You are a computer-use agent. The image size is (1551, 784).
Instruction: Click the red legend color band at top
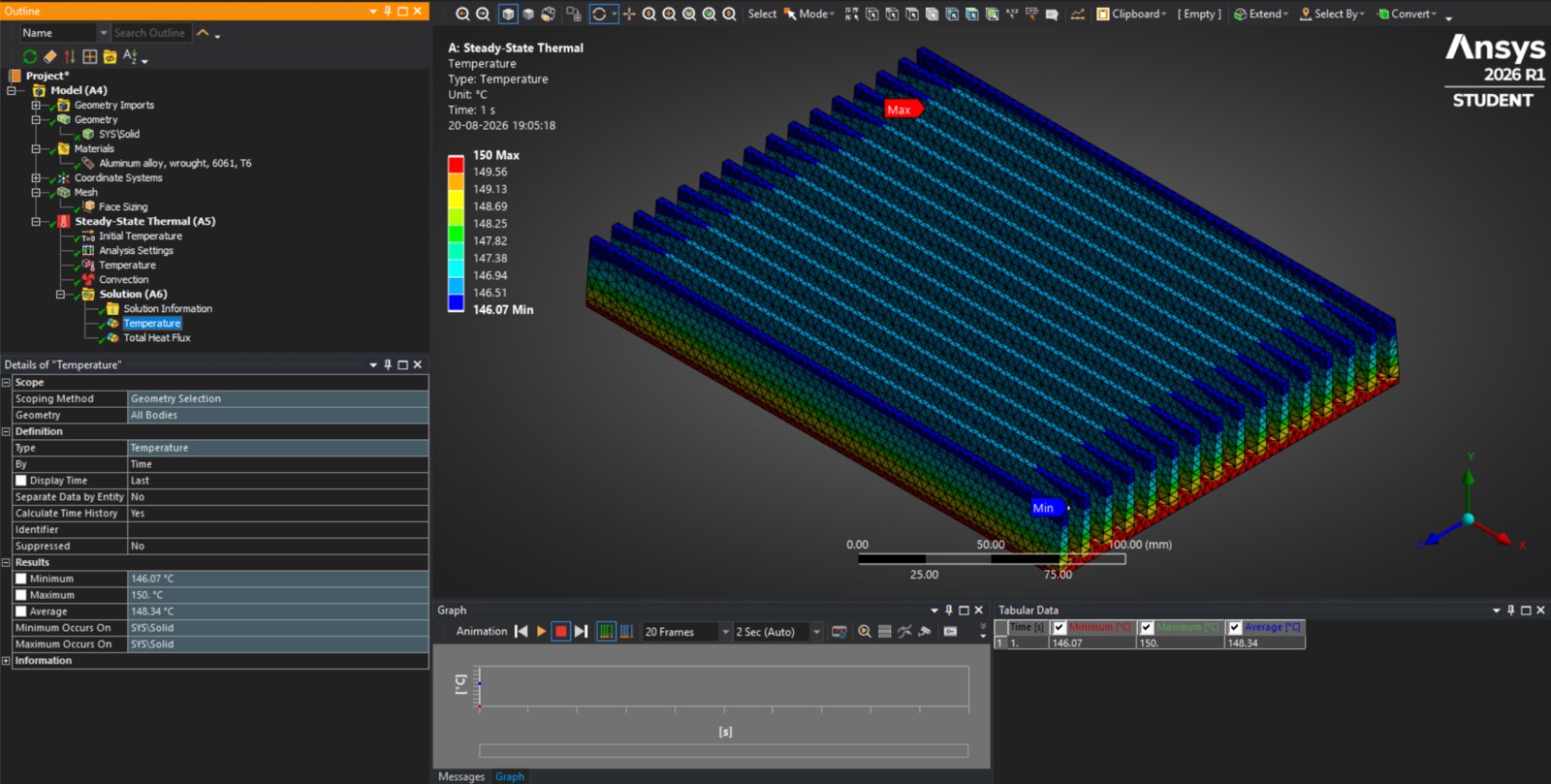click(x=456, y=164)
